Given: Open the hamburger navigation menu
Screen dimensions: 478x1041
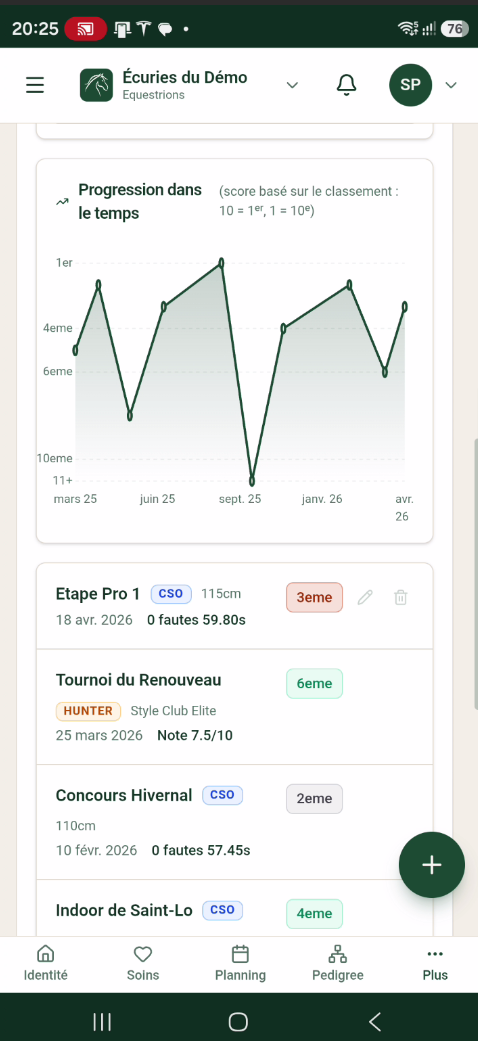Looking at the screenshot, I should [x=35, y=85].
